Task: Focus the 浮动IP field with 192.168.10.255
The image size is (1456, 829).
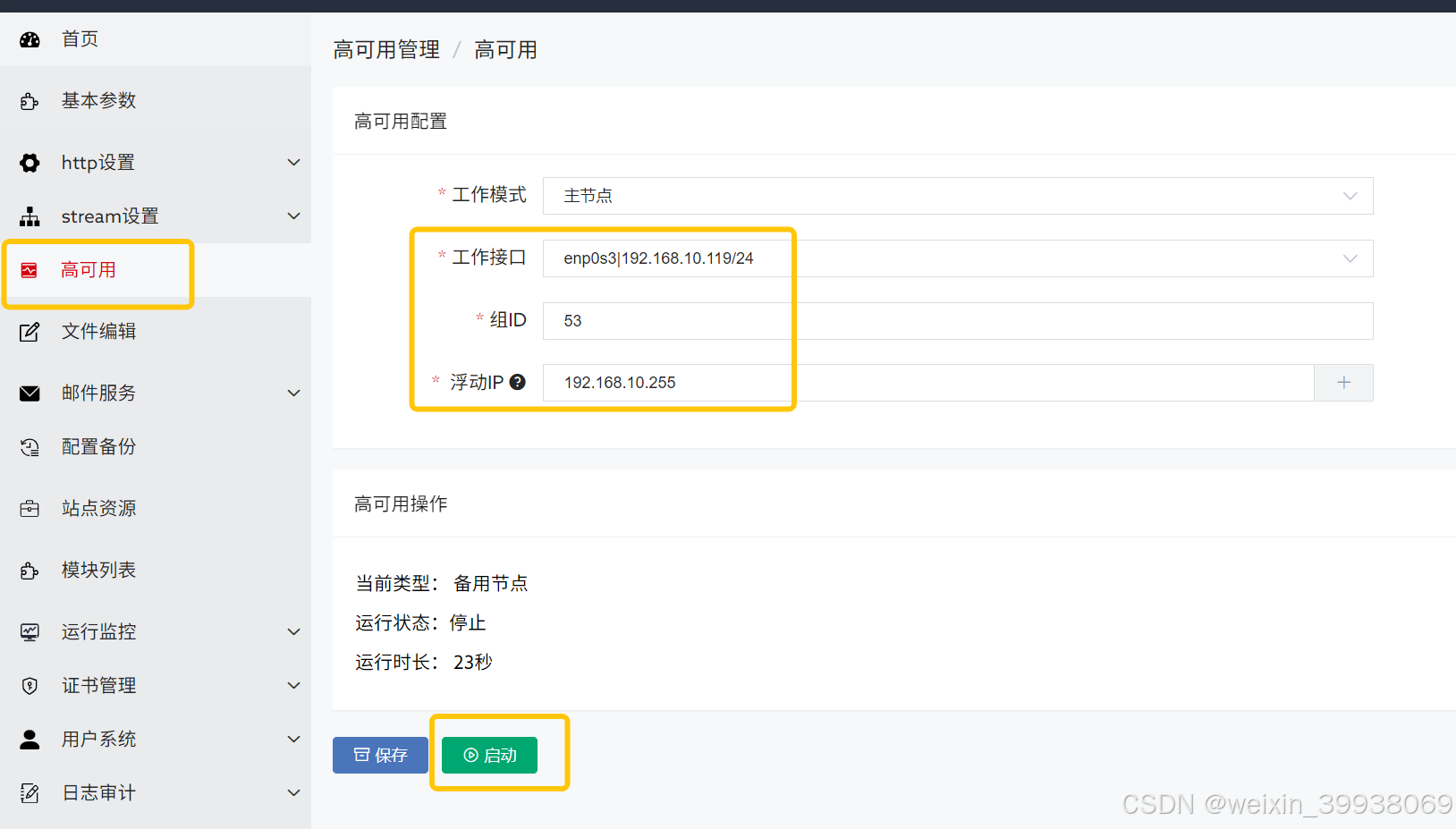Action: coord(928,383)
